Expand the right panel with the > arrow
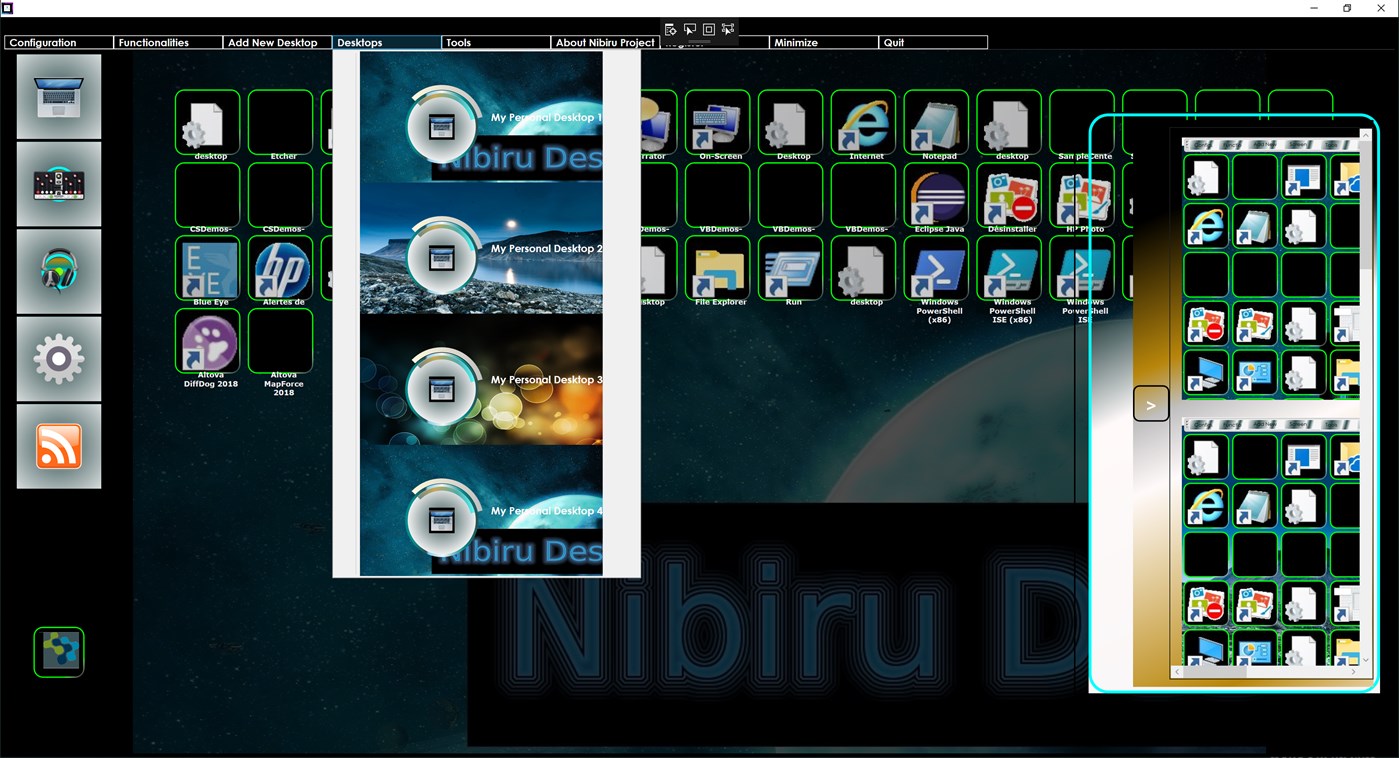Image resolution: width=1399 pixels, height=758 pixels. point(1151,403)
